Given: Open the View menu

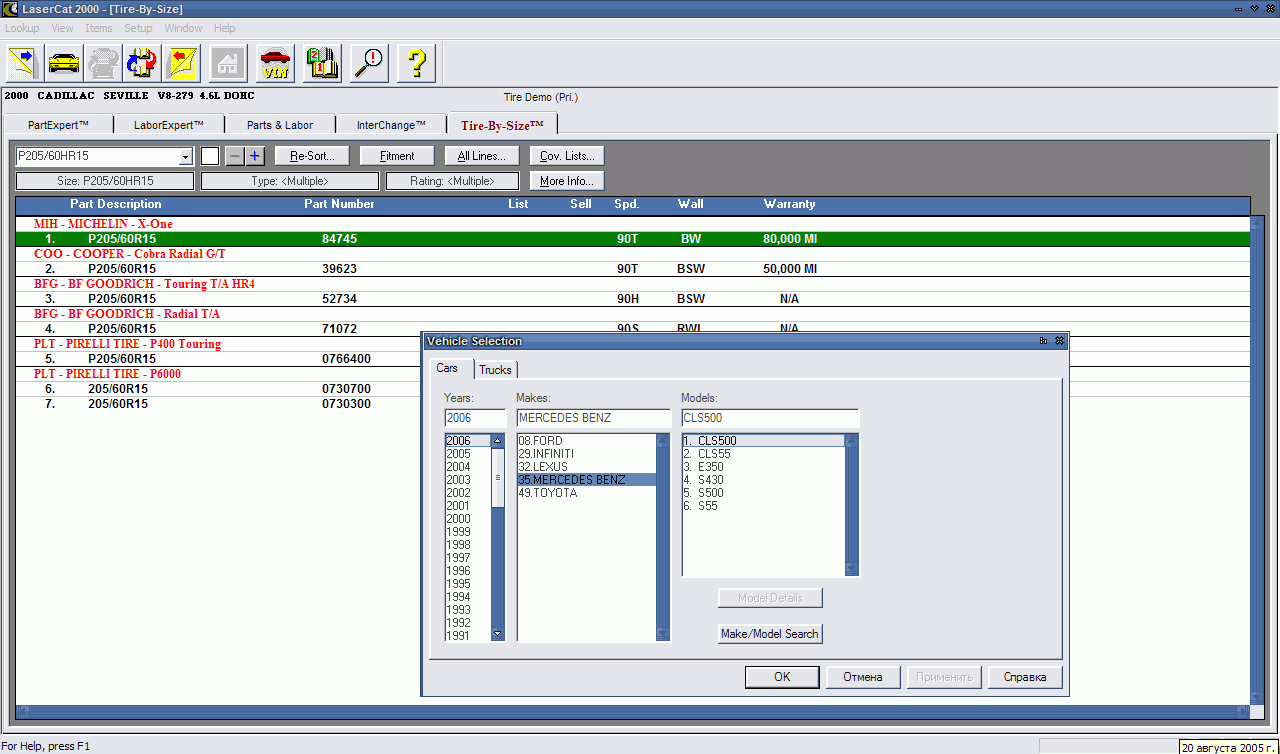Looking at the screenshot, I should pyautogui.click(x=62, y=28).
